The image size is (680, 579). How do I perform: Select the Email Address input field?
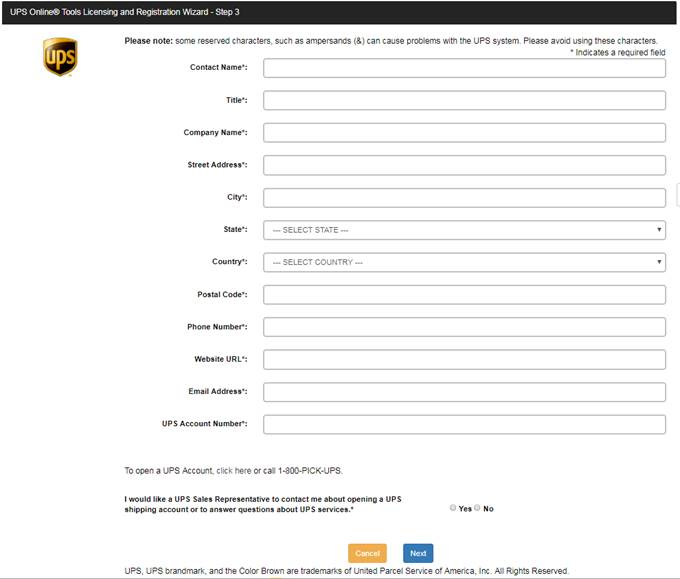[464, 392]
